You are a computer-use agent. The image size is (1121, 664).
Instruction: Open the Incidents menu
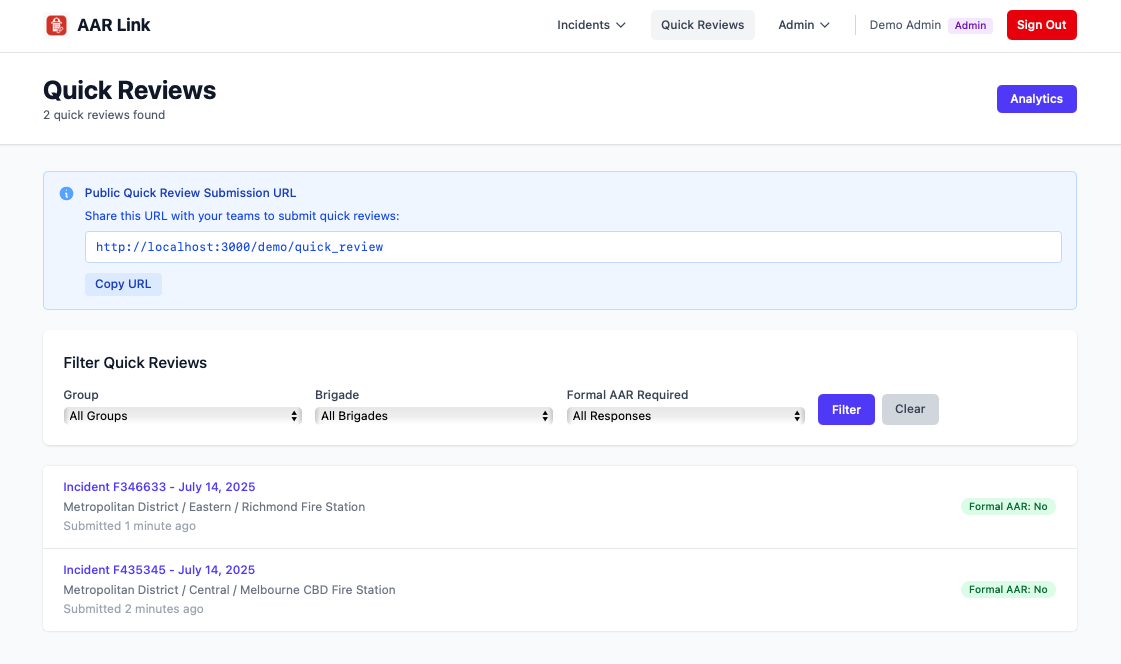tap(583, 25)
